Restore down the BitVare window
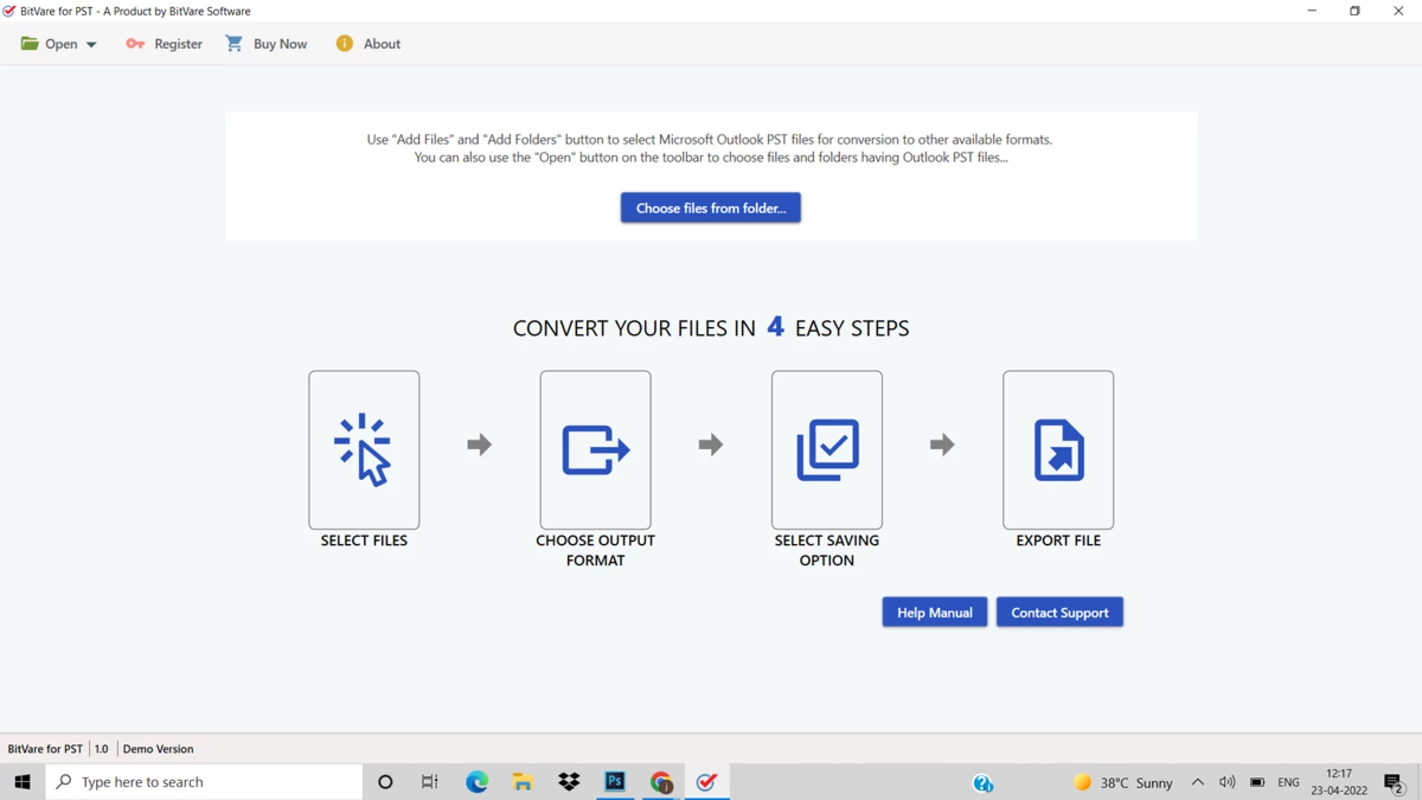 pyautogui.click(x=1355, y=11)
